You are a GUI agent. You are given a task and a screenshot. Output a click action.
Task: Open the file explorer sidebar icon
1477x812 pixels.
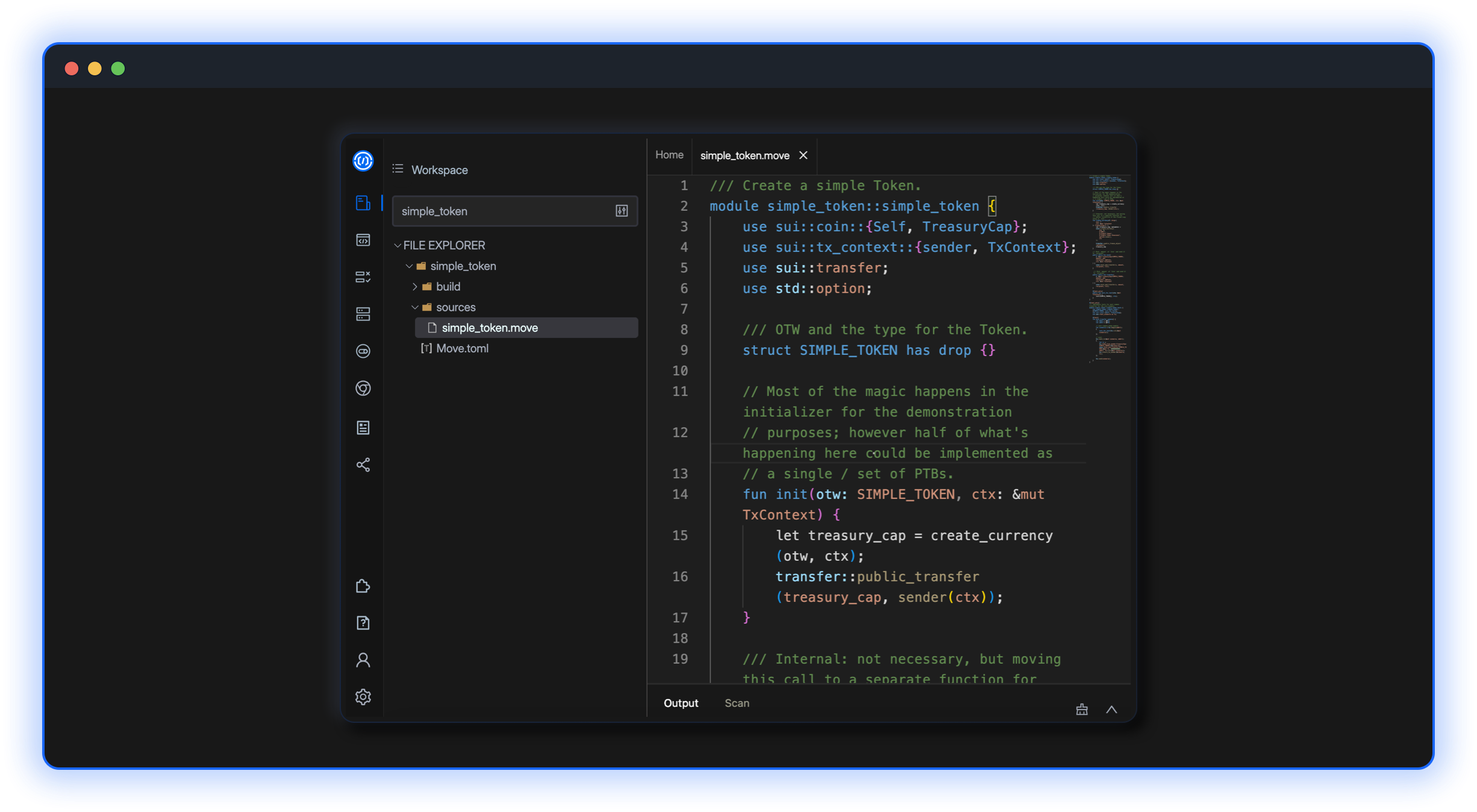coord(363,203)
